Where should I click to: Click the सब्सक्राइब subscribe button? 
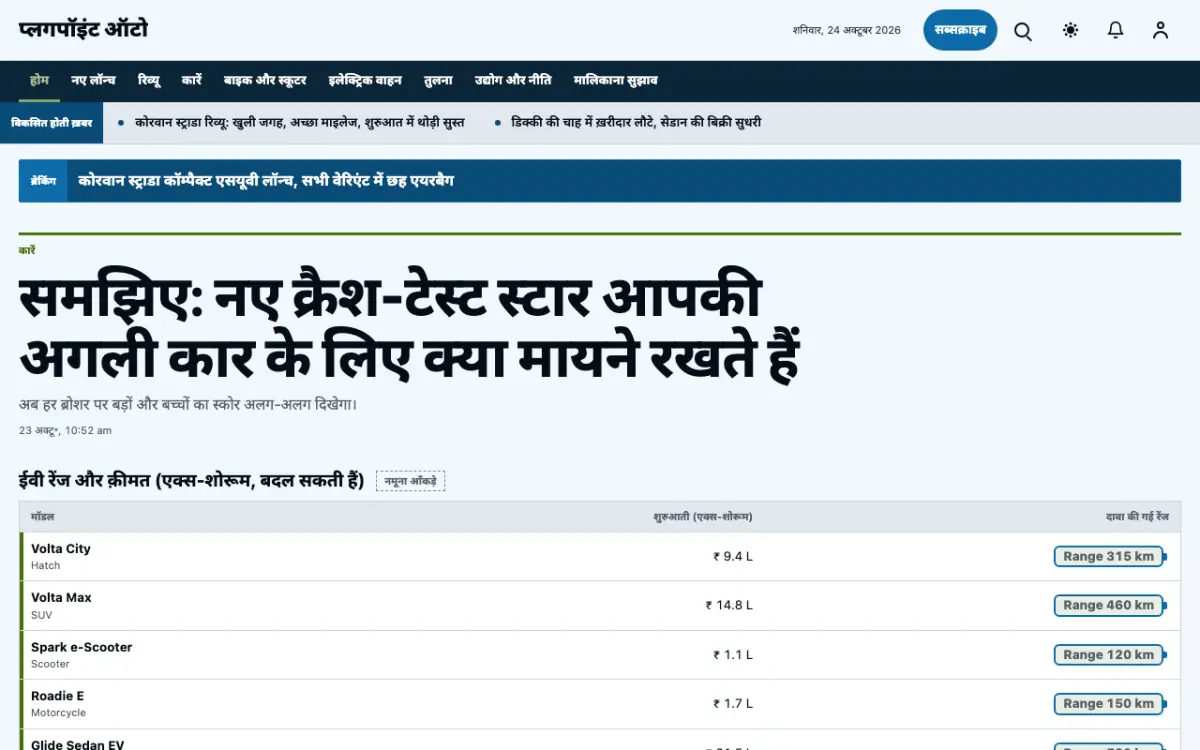coord(960,30)
